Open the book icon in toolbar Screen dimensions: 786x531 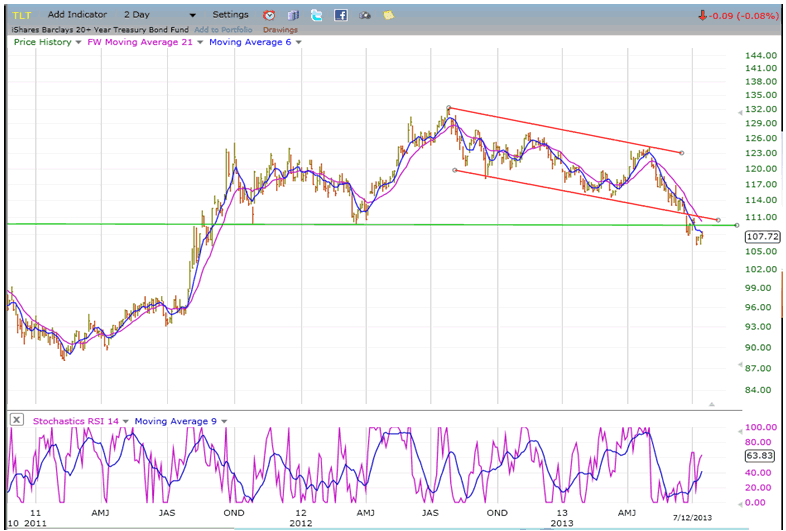coord(292,16)
